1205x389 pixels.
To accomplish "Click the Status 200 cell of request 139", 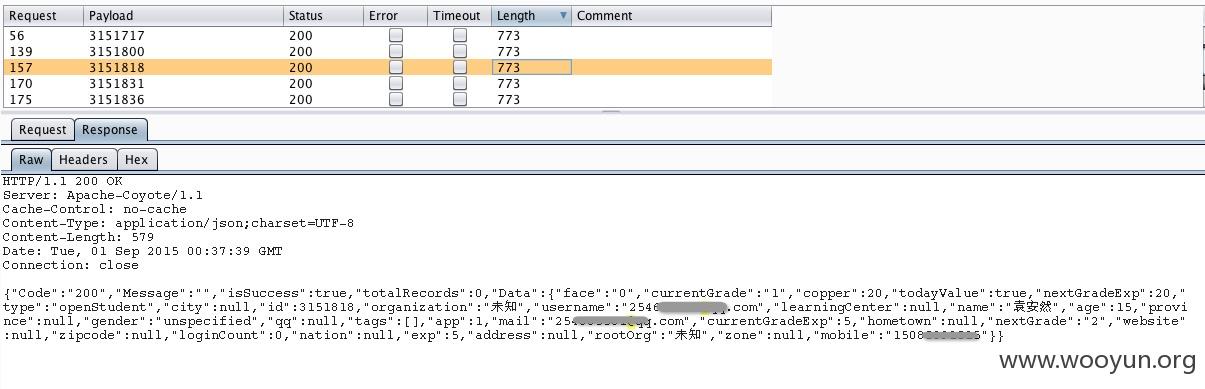I will click(323, 51).
